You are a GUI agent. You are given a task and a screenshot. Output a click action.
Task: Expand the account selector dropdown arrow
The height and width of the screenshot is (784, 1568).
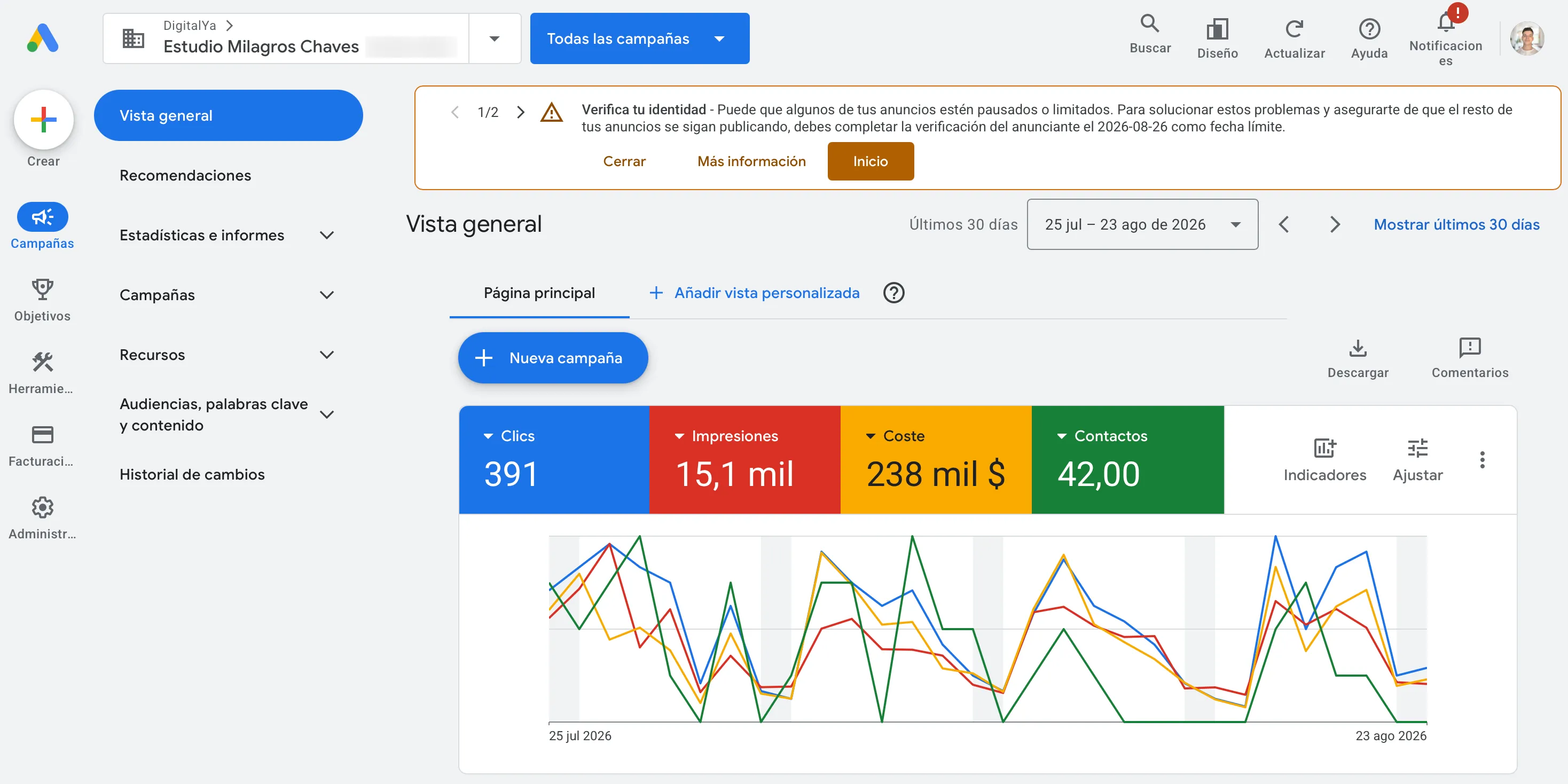tap(494, 38)
